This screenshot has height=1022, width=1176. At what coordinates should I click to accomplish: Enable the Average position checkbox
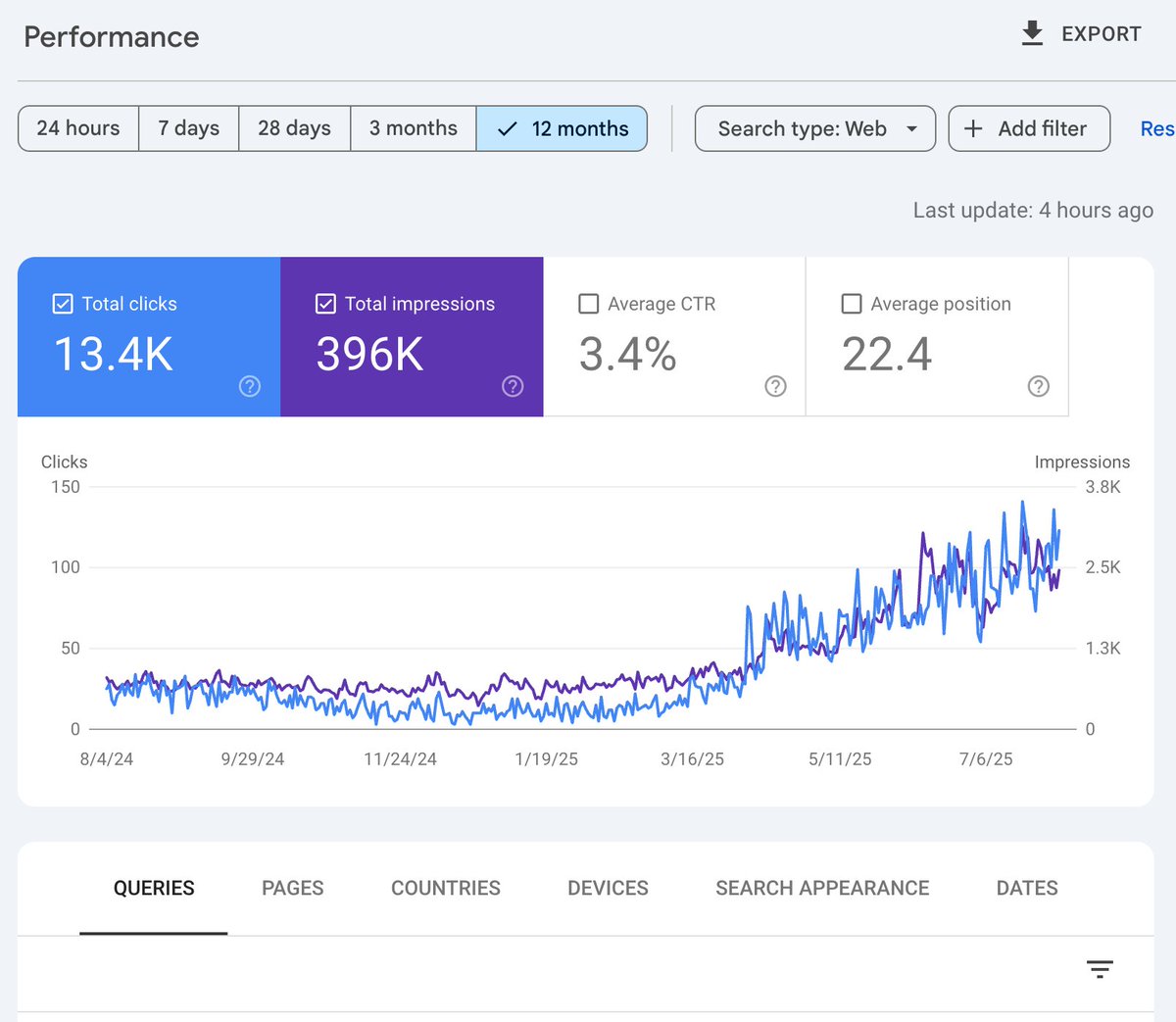pyautogui.click(x=851, y=304)
